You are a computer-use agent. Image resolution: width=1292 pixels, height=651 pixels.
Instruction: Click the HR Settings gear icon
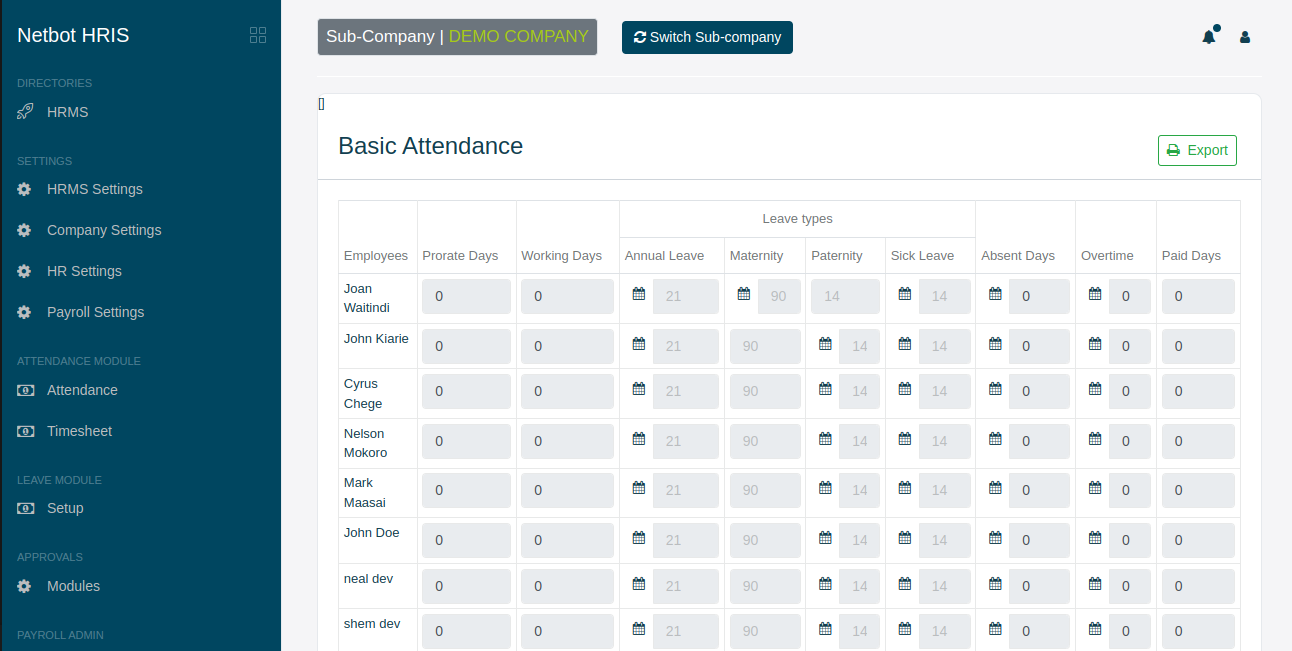24,271
